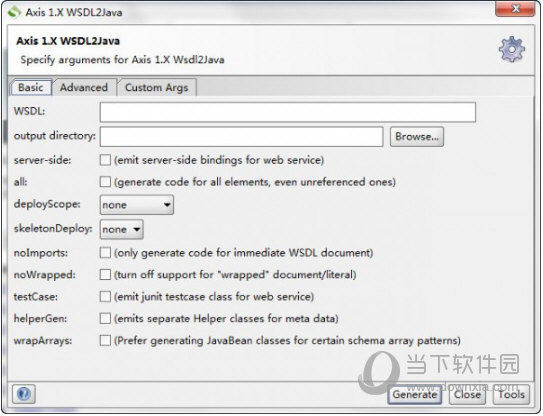Focus the WSDL input field

tap(288, 112)
